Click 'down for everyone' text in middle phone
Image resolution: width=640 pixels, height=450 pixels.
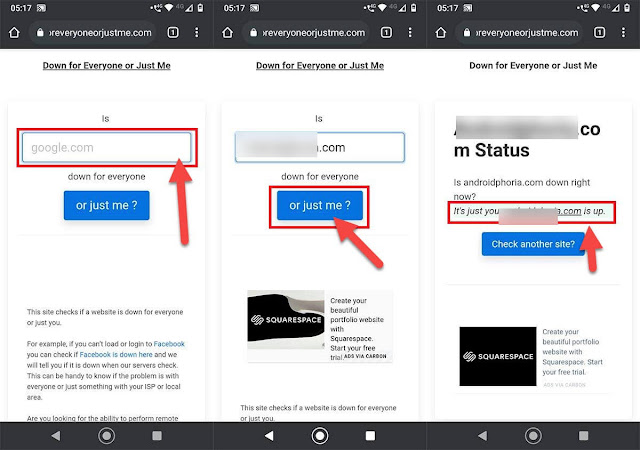(320, 176)
